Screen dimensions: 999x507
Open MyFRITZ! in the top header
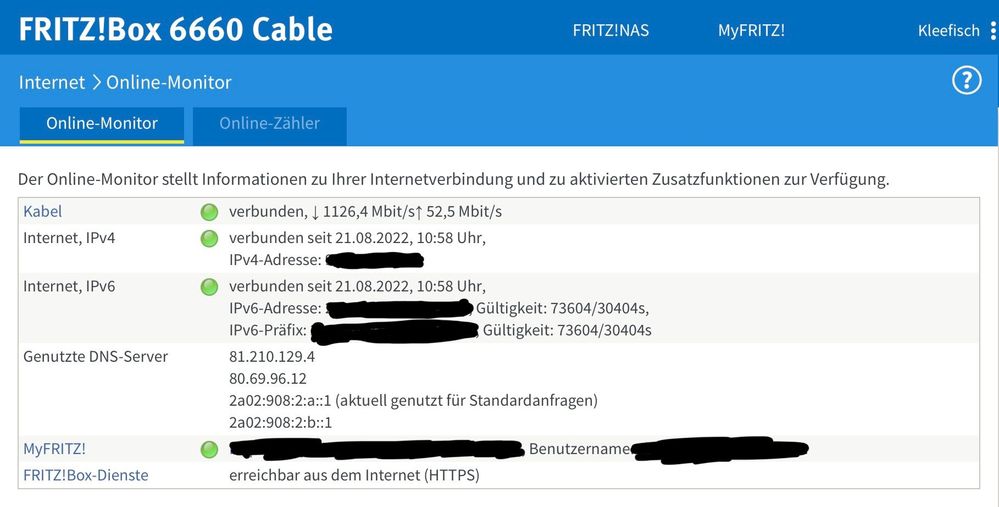[751, 30]
